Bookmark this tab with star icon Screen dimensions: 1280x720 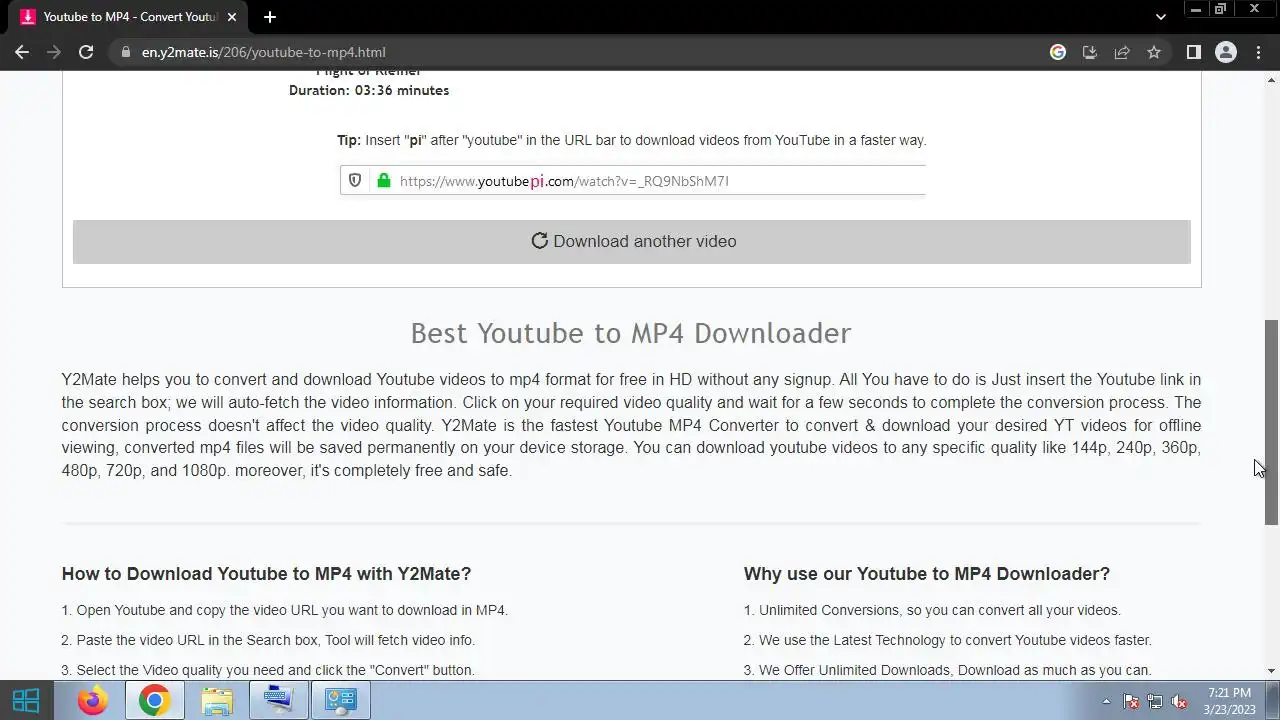click(x=1154, y=52)
